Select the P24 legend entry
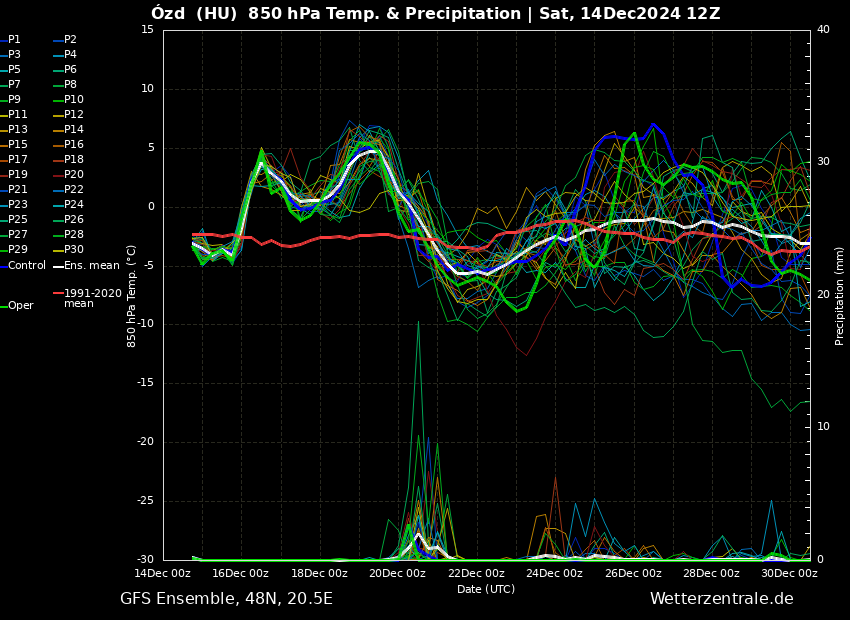This screenshot has height=620, width=850. (x=73, y=205)
